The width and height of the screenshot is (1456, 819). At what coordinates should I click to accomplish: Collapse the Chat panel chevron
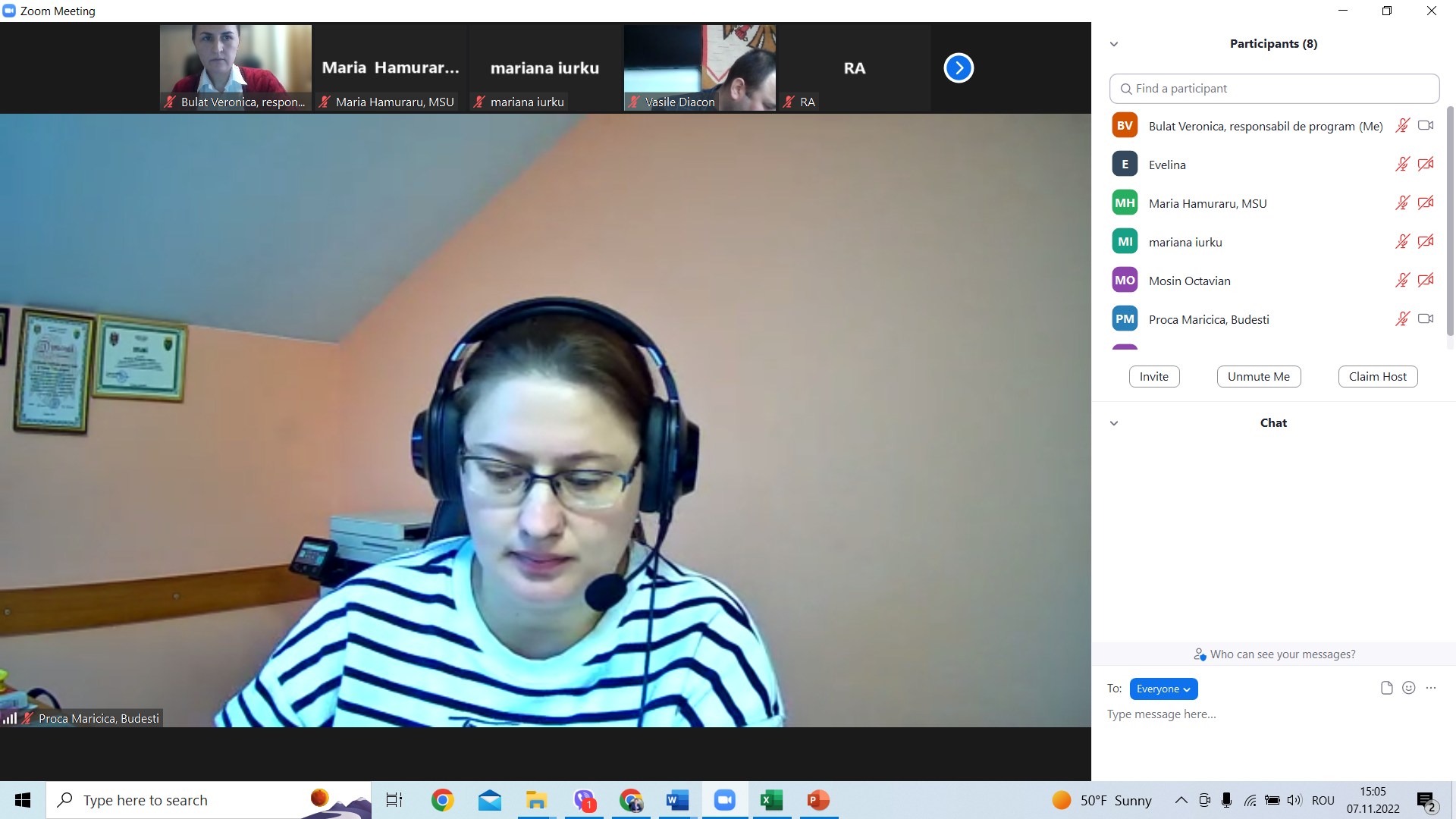click(1114, 423)
